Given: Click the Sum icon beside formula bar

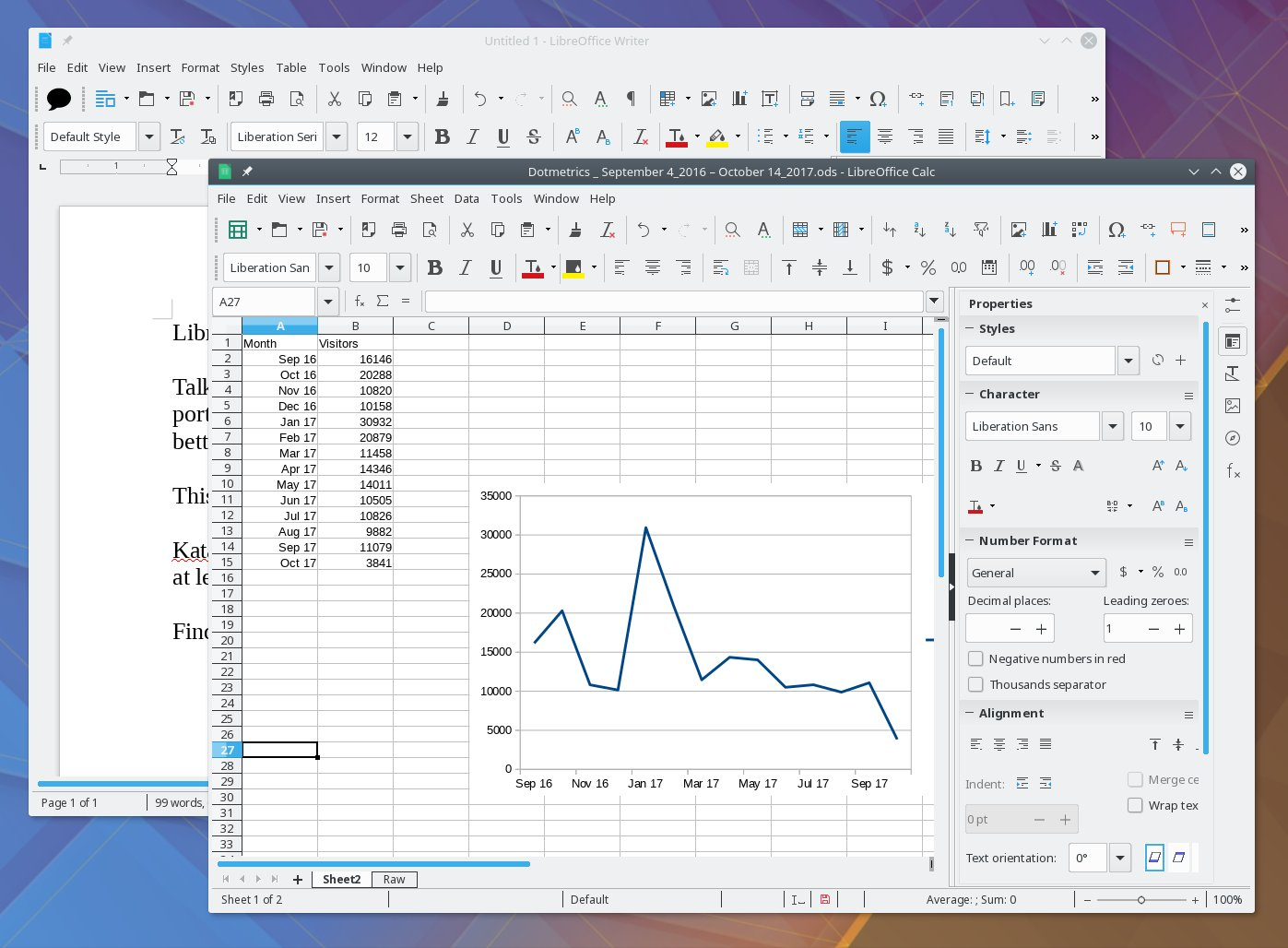Looking at the screenshot, I should (x=383, y=301).
